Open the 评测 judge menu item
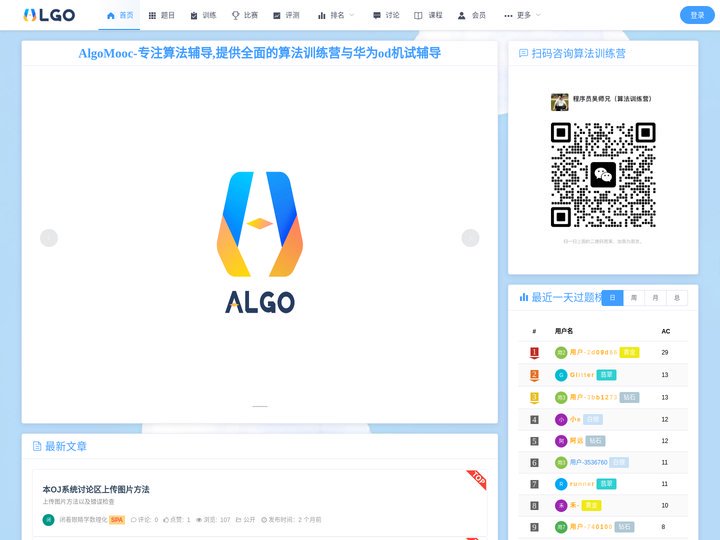Image resolution: width=720 pixels, height=540 pixels. [286, 15]
